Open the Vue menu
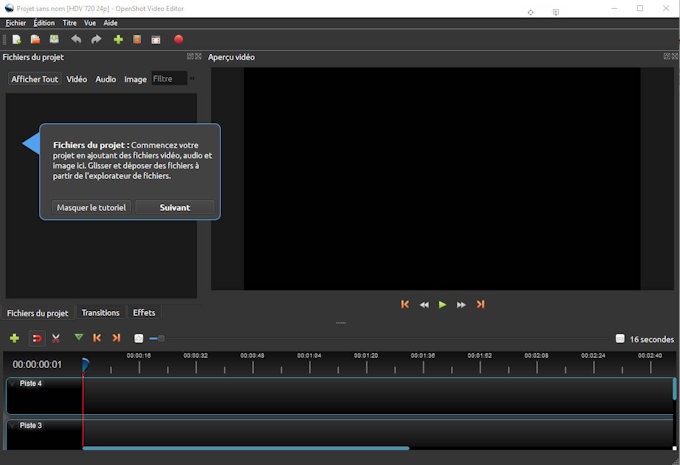 click(90, 23)
